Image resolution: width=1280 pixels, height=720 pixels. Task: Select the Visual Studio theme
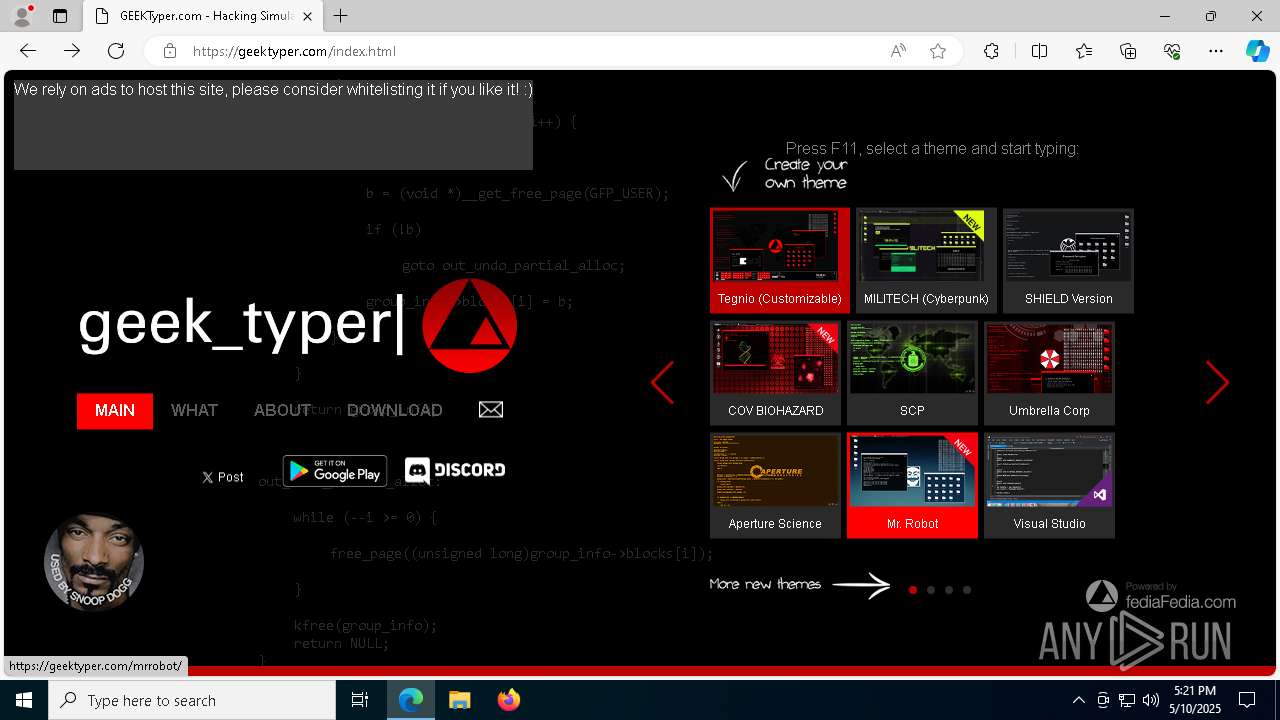[1049, 486]
